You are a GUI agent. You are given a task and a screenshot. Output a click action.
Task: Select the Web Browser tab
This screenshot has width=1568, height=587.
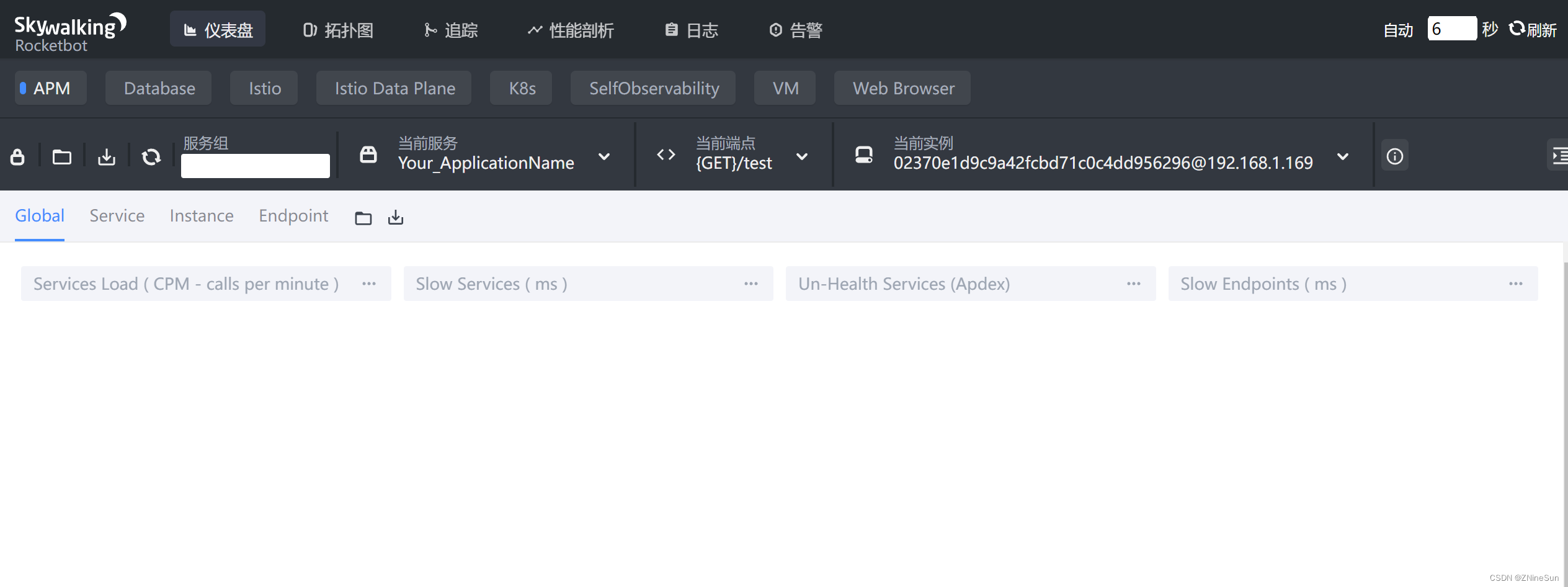coord(902,88)
